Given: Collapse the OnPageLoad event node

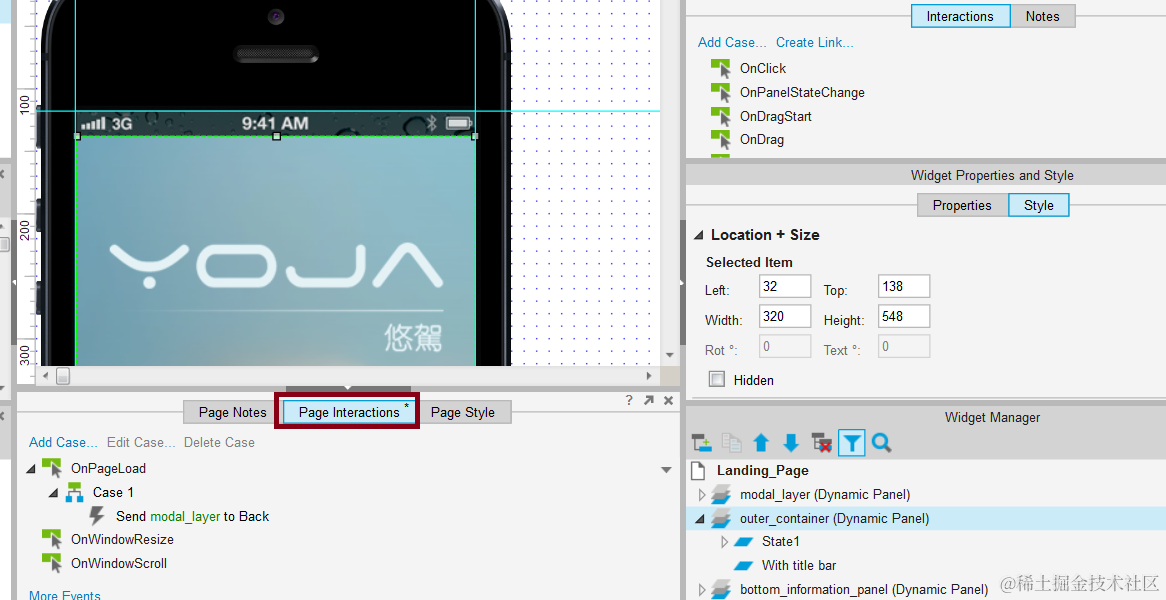Looking at the screenshot, I should tap(30, 468).
